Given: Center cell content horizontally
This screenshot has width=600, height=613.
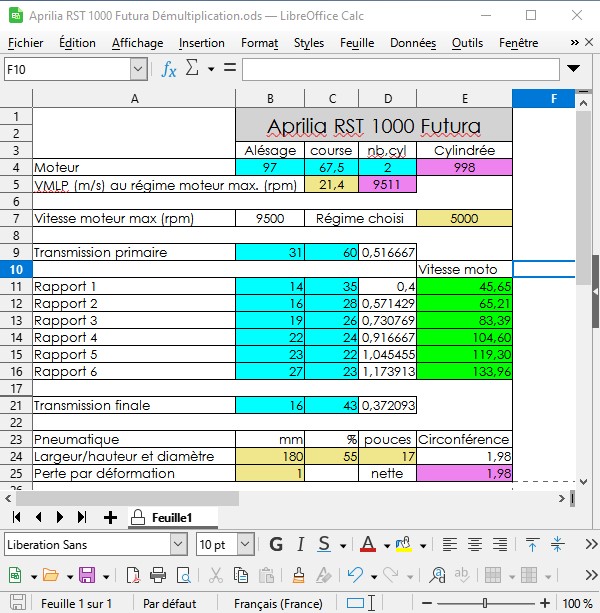Looking at the screenshot, I should click(x=475, y=544).
